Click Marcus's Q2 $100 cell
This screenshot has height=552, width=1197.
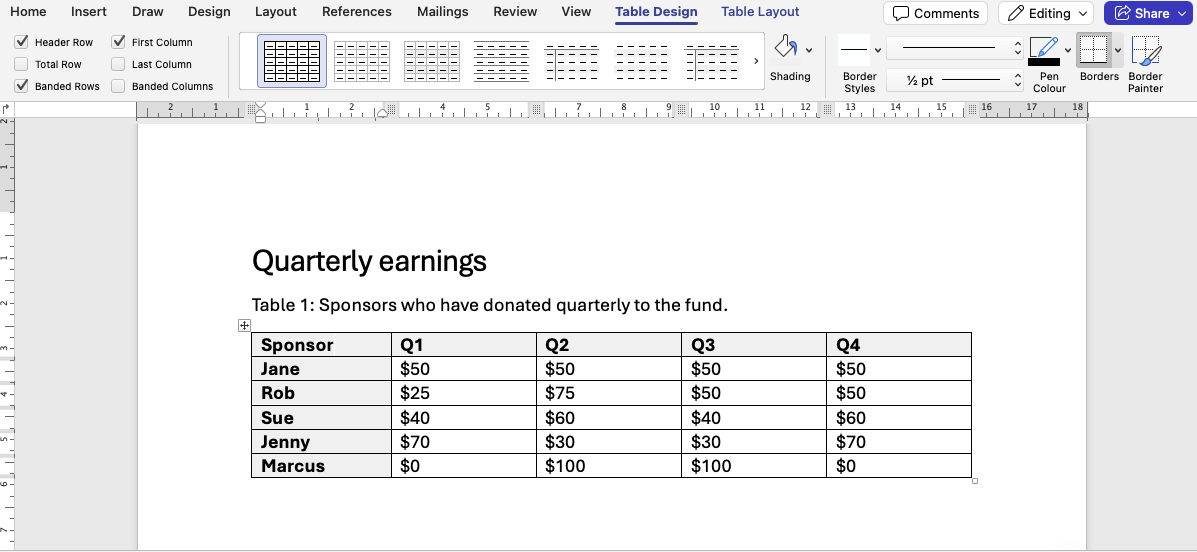coord(609,466)
